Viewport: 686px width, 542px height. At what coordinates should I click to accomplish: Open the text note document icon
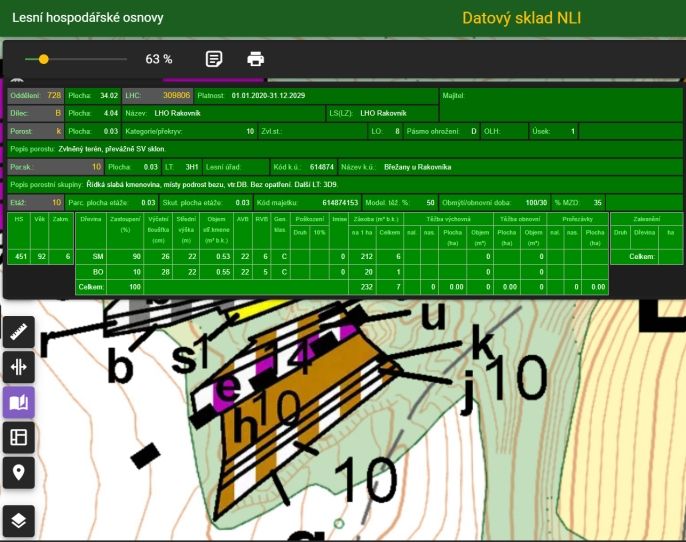click(x=214, y=59)
